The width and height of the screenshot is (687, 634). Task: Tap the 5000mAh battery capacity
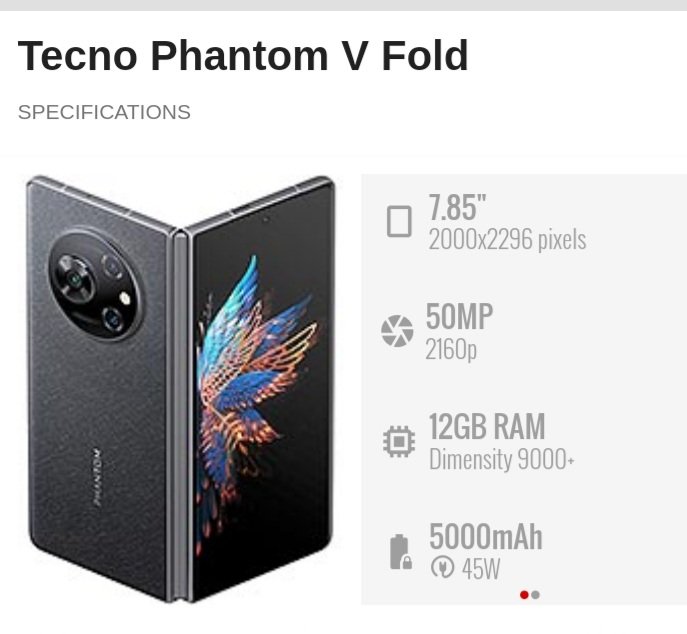tap(486, 537)
